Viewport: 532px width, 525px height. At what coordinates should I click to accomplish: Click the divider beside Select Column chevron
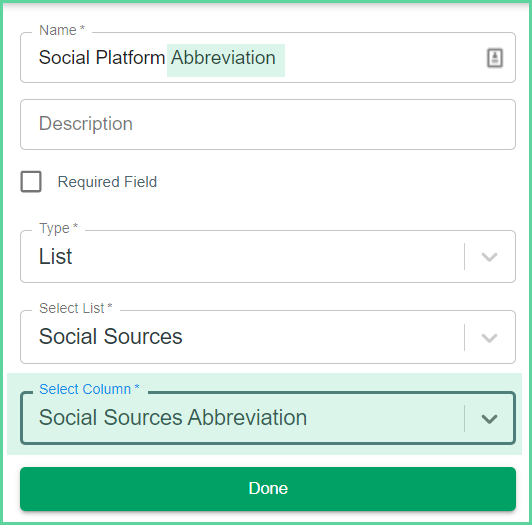(464, 418)
